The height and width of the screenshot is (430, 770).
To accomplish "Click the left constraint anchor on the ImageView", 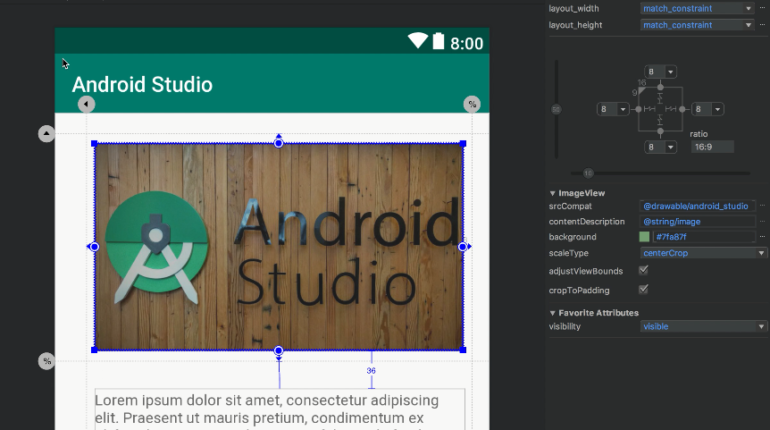I will point(94,246).
